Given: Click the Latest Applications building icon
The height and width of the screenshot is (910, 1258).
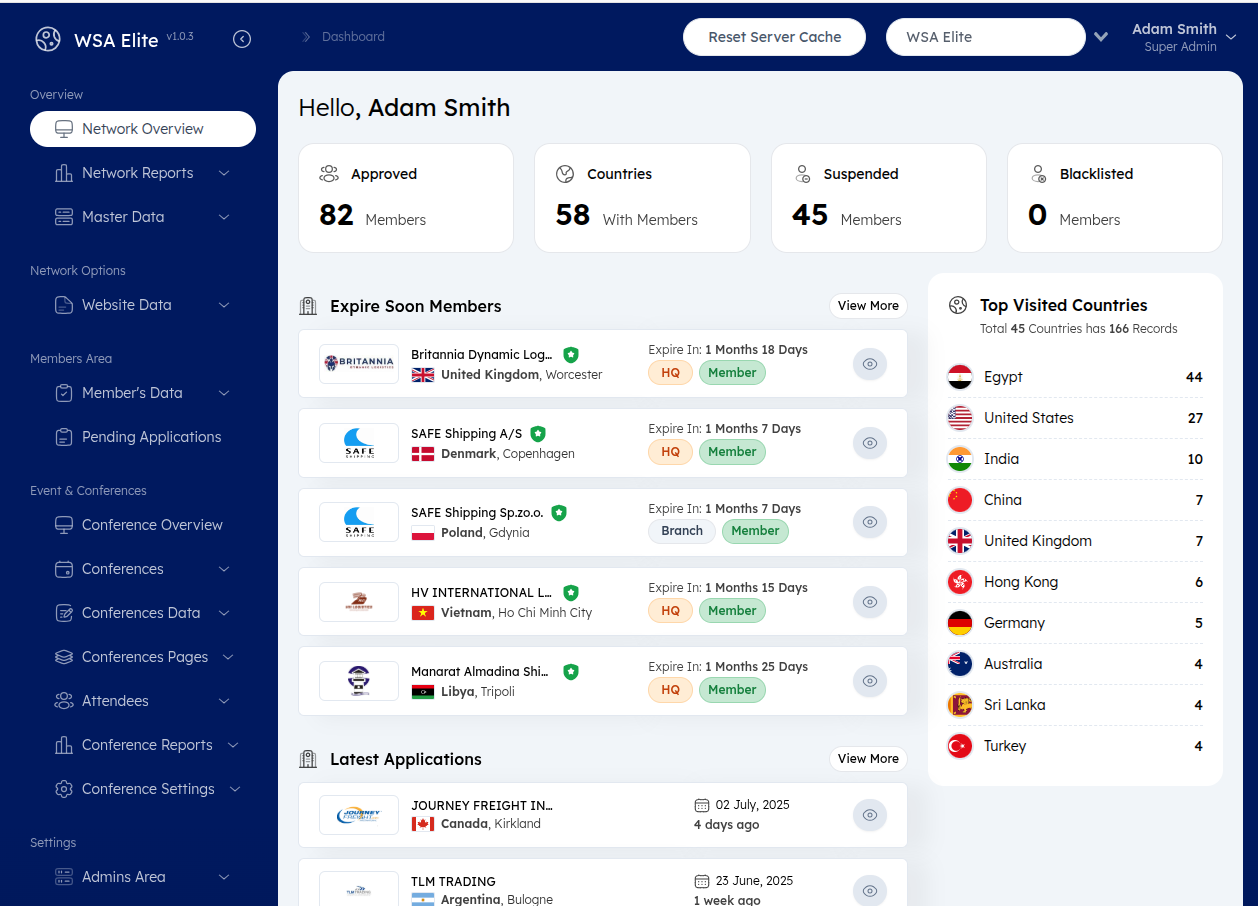Looking at the screenshot, I should [x=308, y=759].
